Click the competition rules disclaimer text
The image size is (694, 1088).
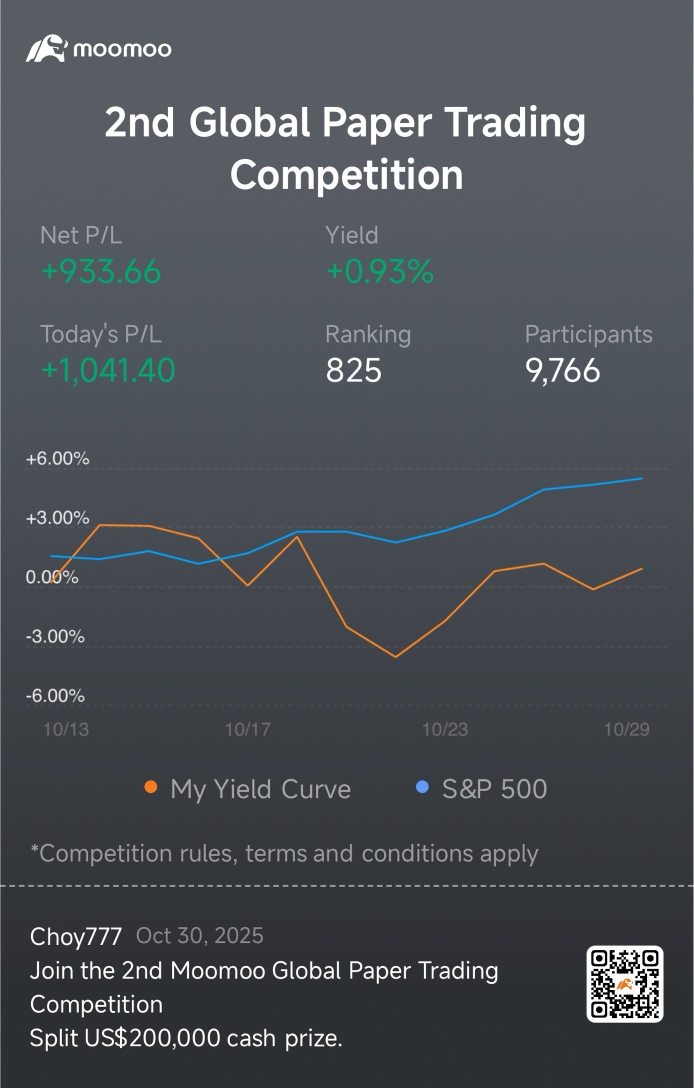(284, 853)
